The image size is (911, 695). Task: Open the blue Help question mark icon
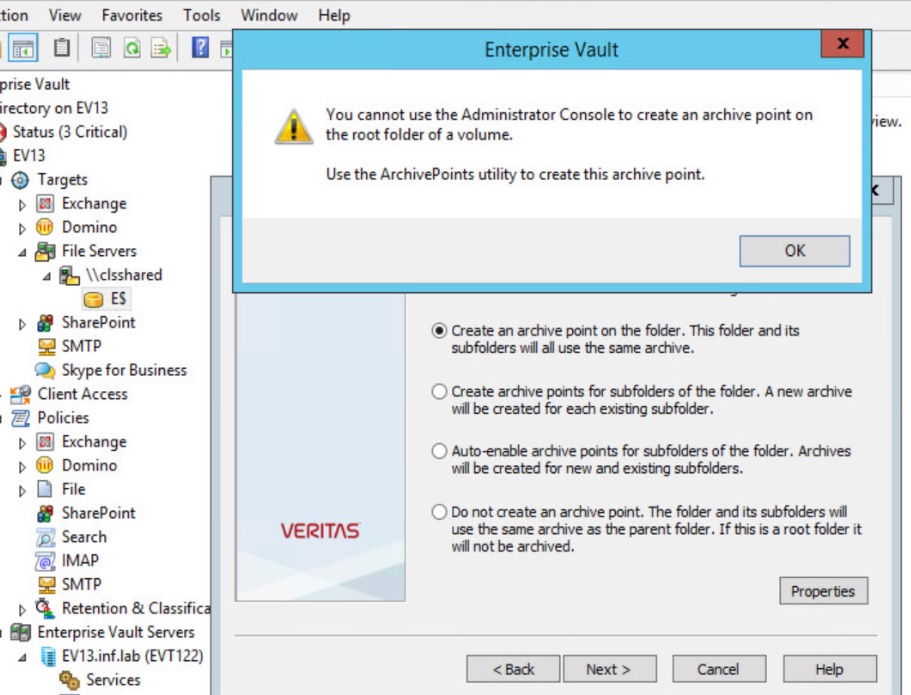coord(200,47)
